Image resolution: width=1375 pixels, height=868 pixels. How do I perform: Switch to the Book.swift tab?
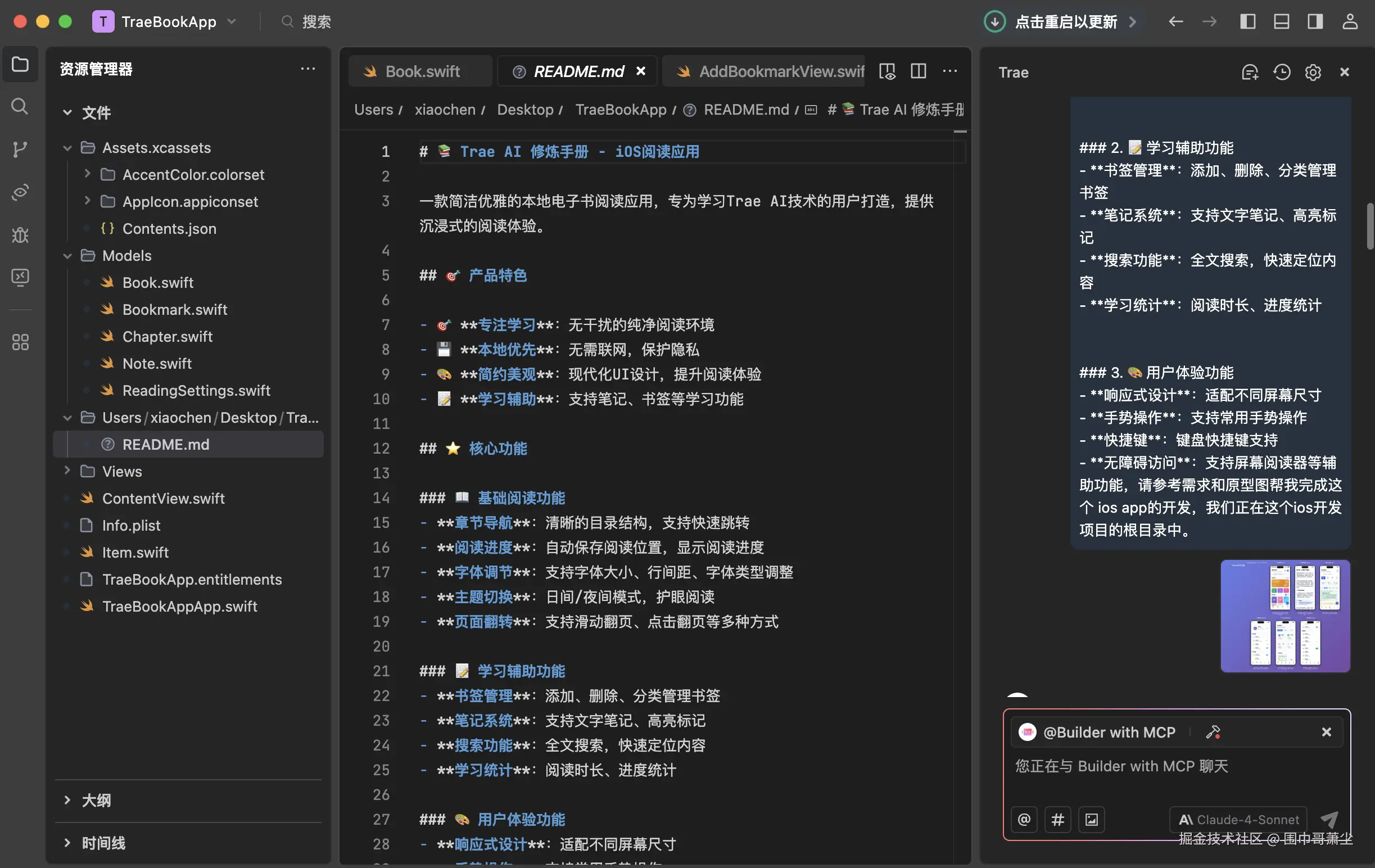pyautogui.click(x=422, y=71)
